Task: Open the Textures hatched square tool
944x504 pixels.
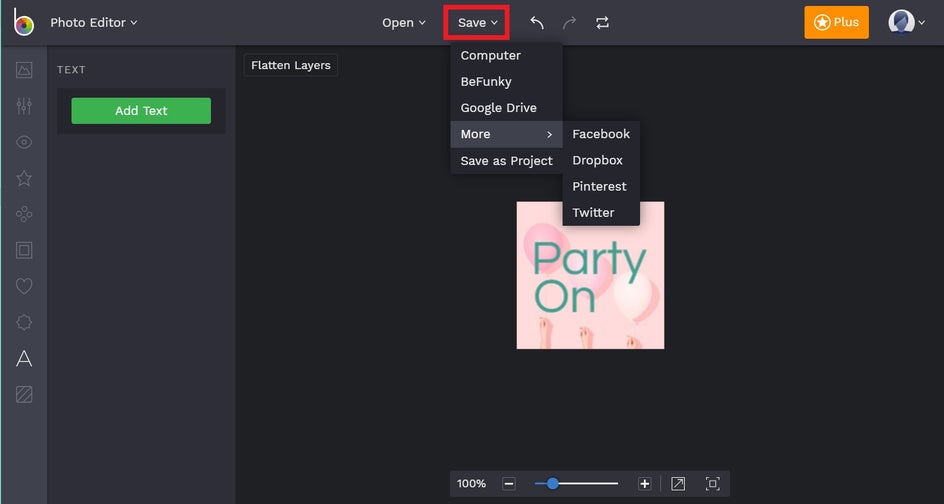Action: (24, 395)
